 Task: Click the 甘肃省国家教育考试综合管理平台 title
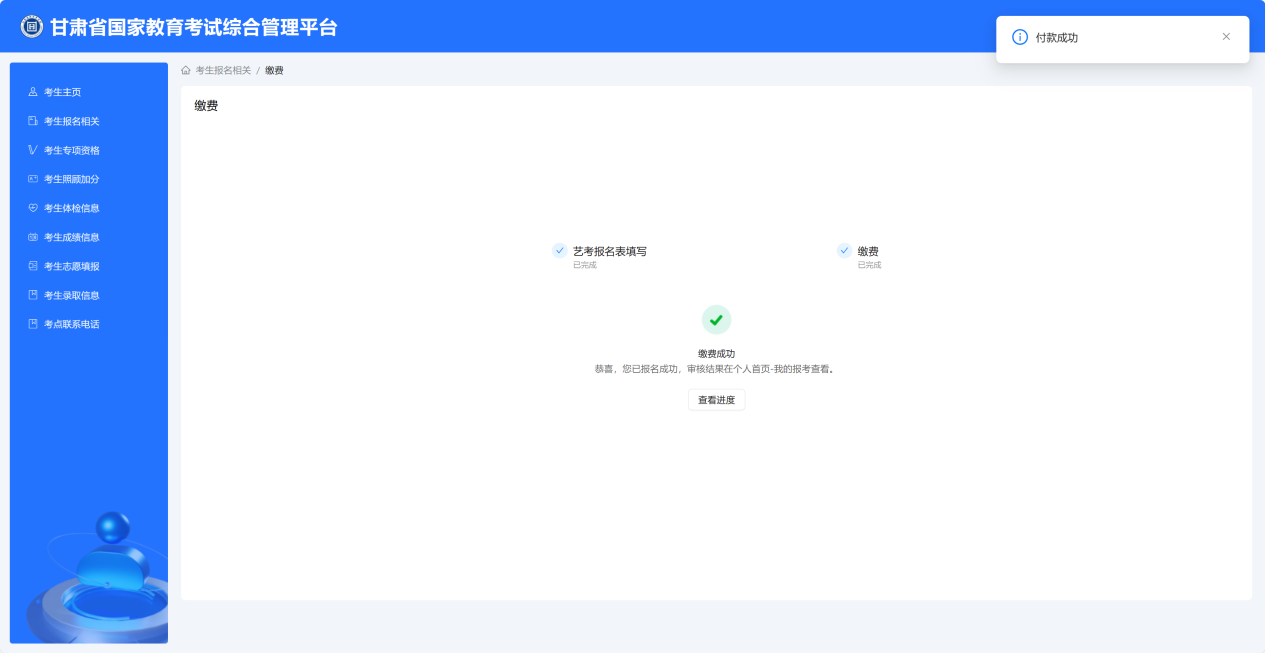194,27
